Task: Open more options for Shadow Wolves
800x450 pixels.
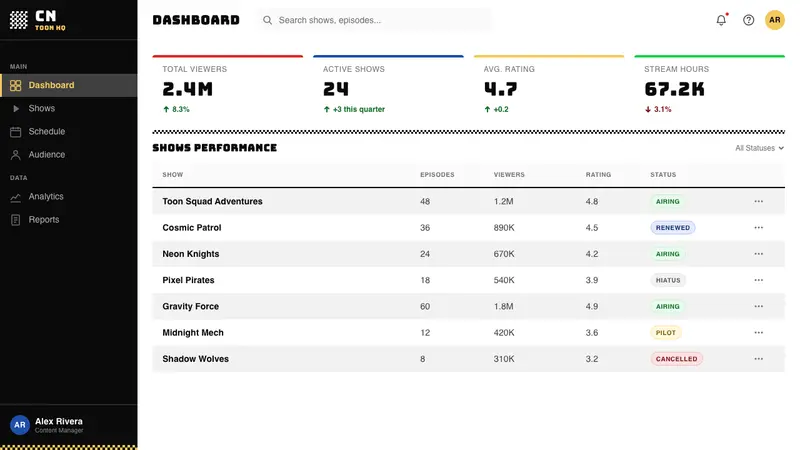Action: (759, 359)
